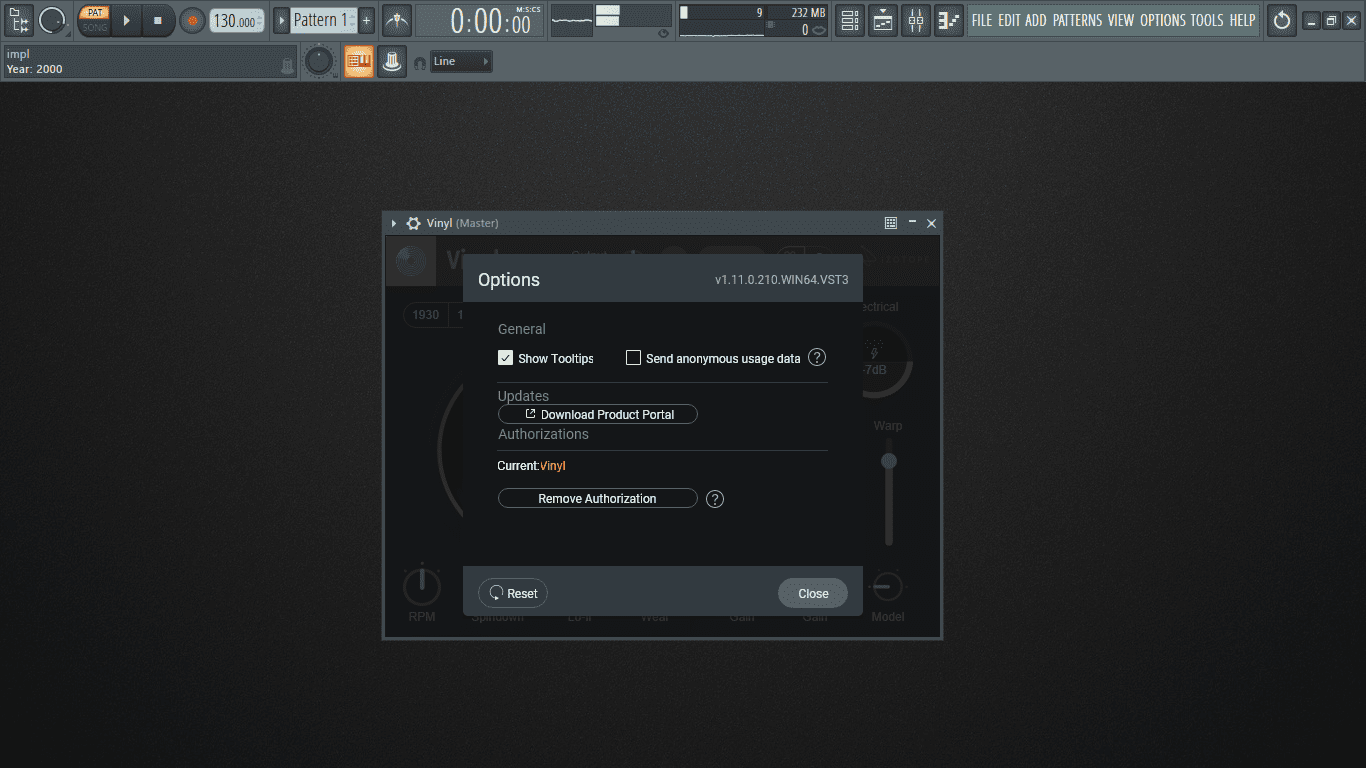Click the orange Vinyl authorization text

(x=553, y=466)
